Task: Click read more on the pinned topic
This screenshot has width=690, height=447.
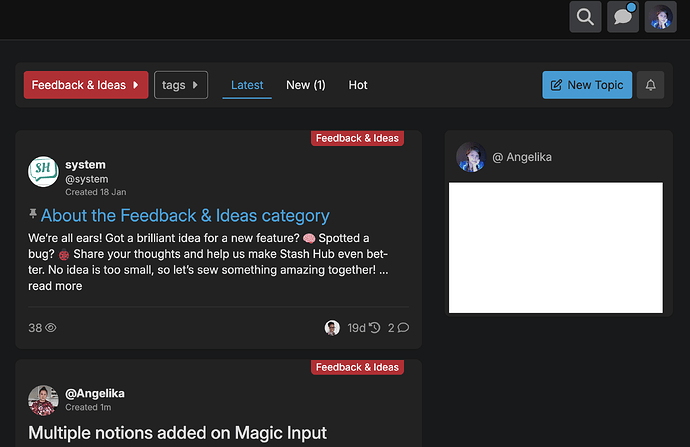Action: [55, 286]
